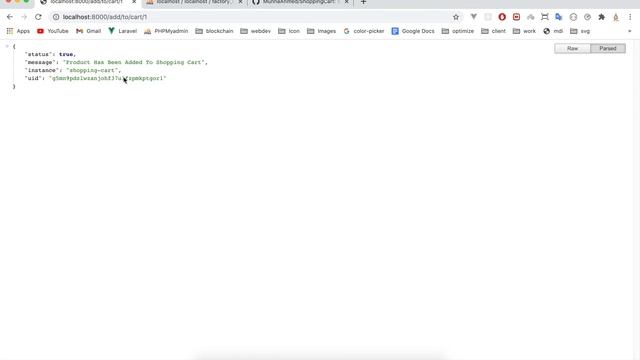Reload the current page
Image resolution: width=640 pixels, height=360 pixels.
tap(38, 17)
